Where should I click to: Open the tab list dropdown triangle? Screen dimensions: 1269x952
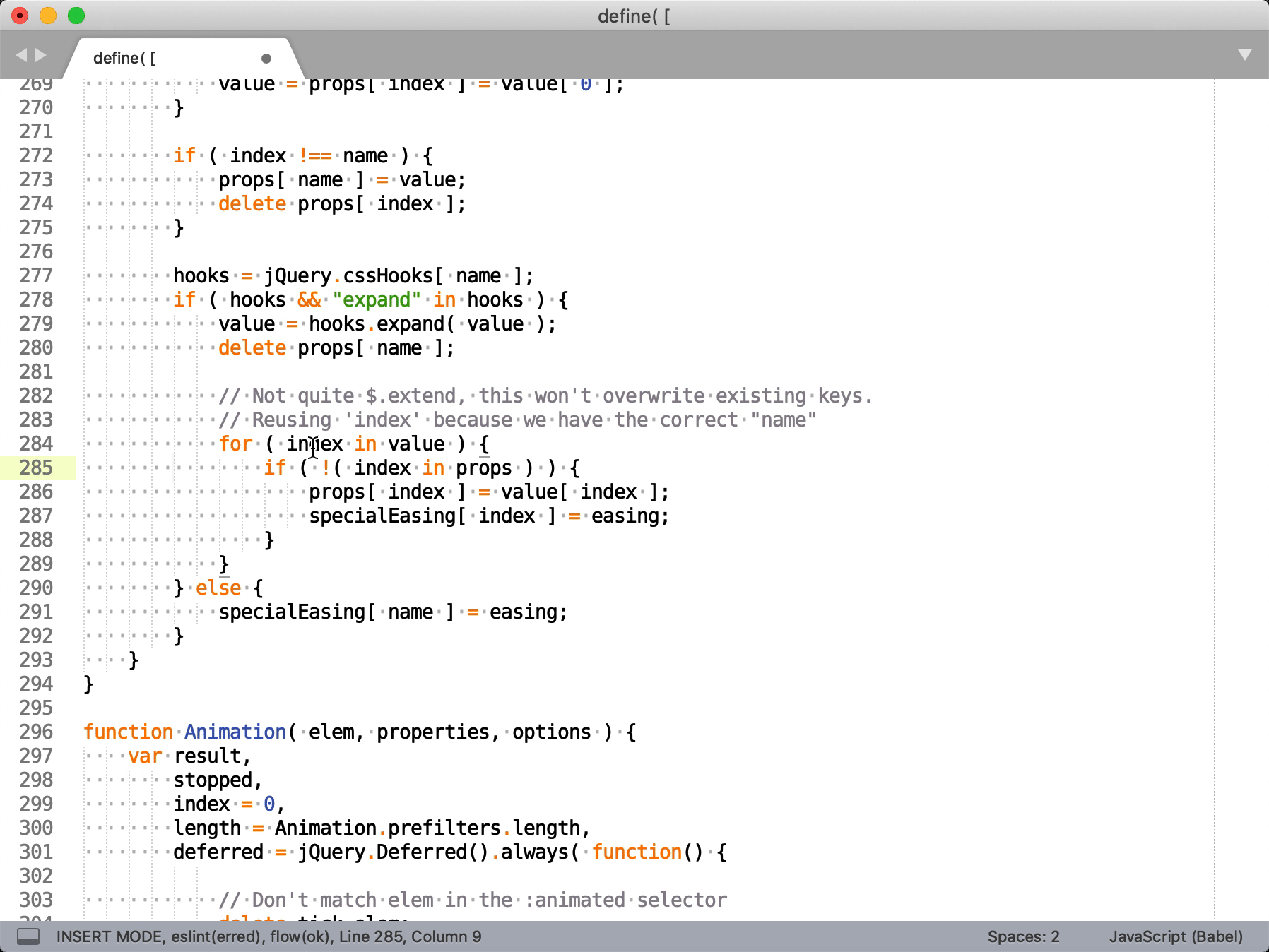click(x=1245, y=55)
